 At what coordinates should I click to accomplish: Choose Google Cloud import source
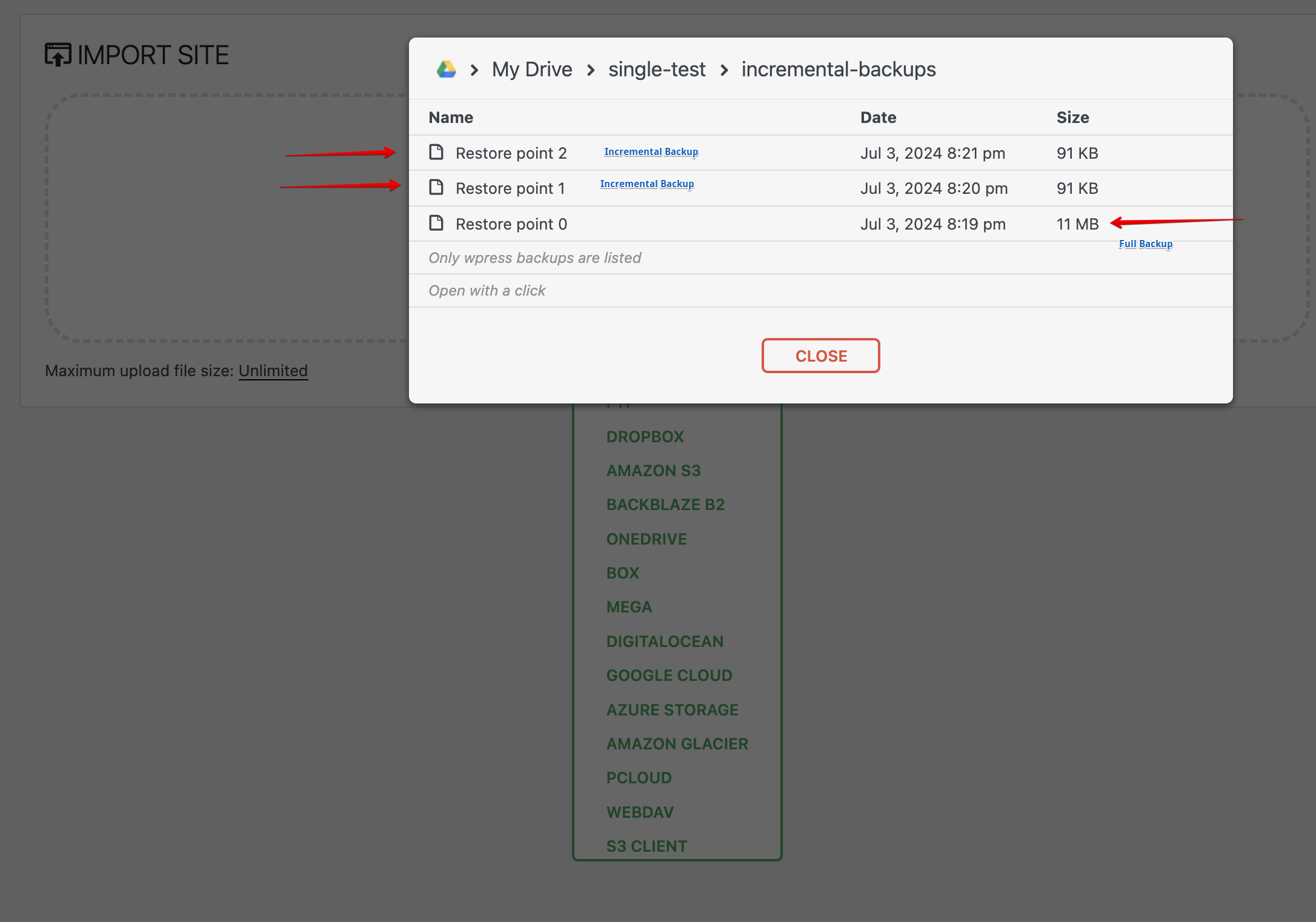click(x=669, y=675)
